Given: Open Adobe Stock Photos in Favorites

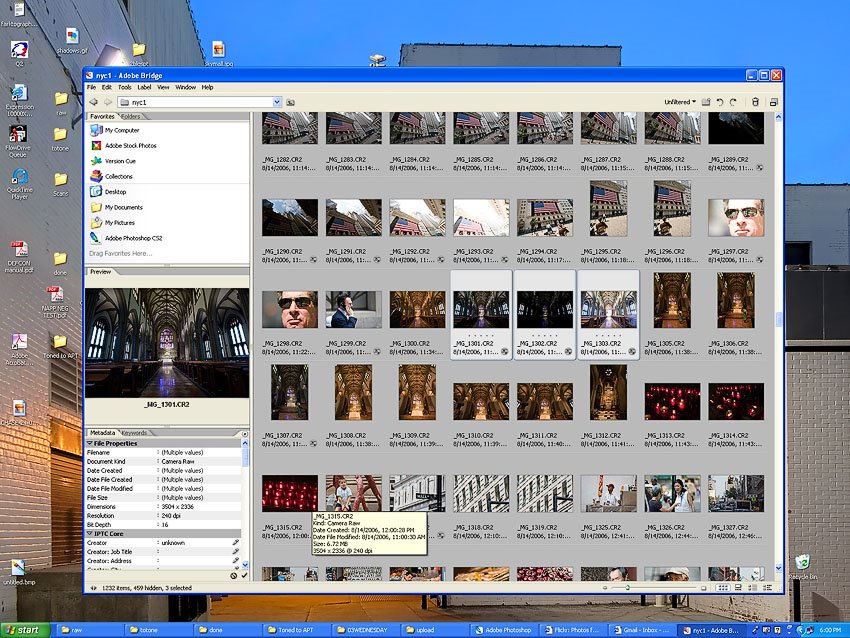Looking at the screenshot, I should point(130,146).
